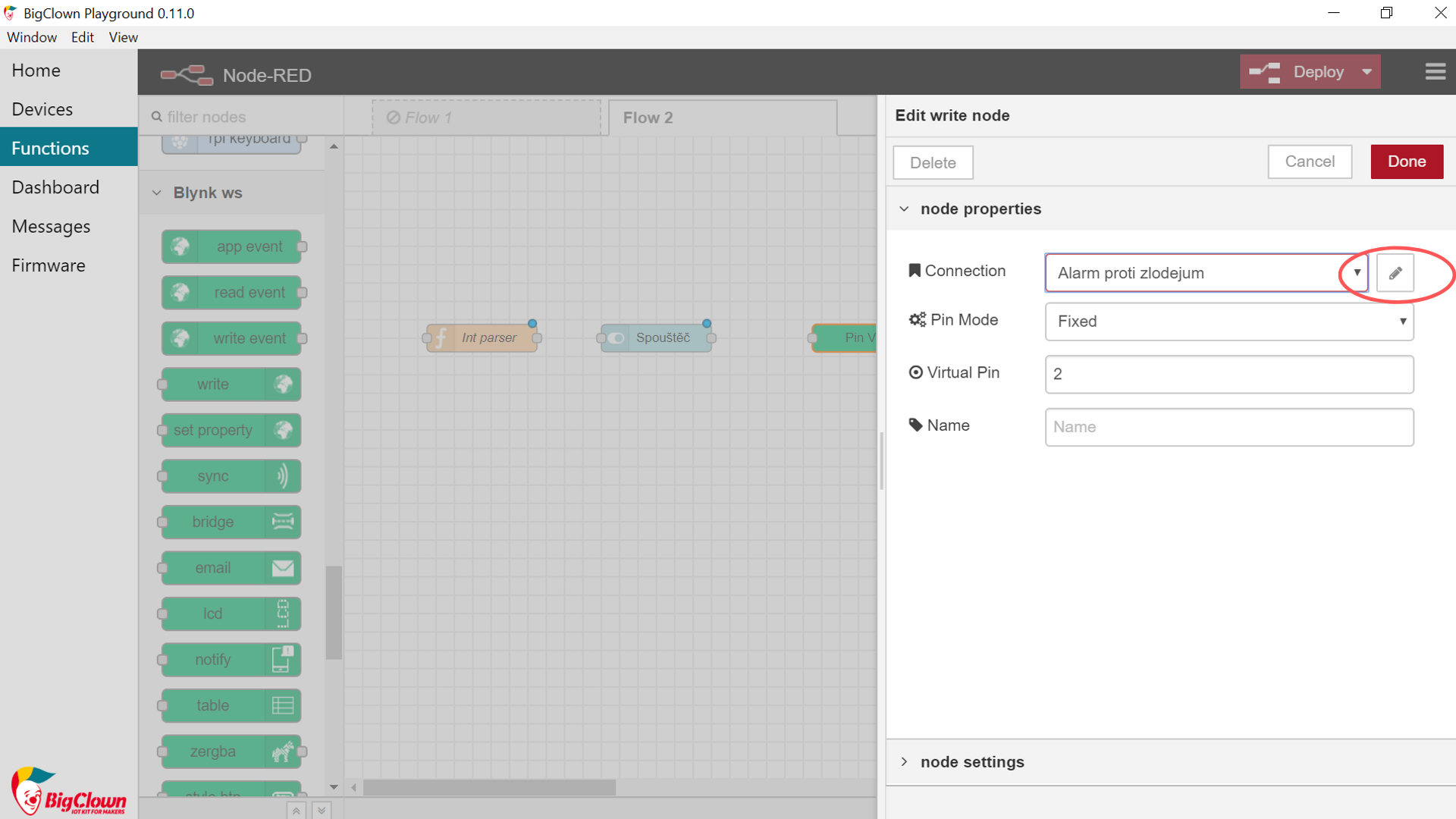Click the filter nodes search box
Image resolution: width=1456 pixels, height=819 pixels.
(x=243, y=117)
